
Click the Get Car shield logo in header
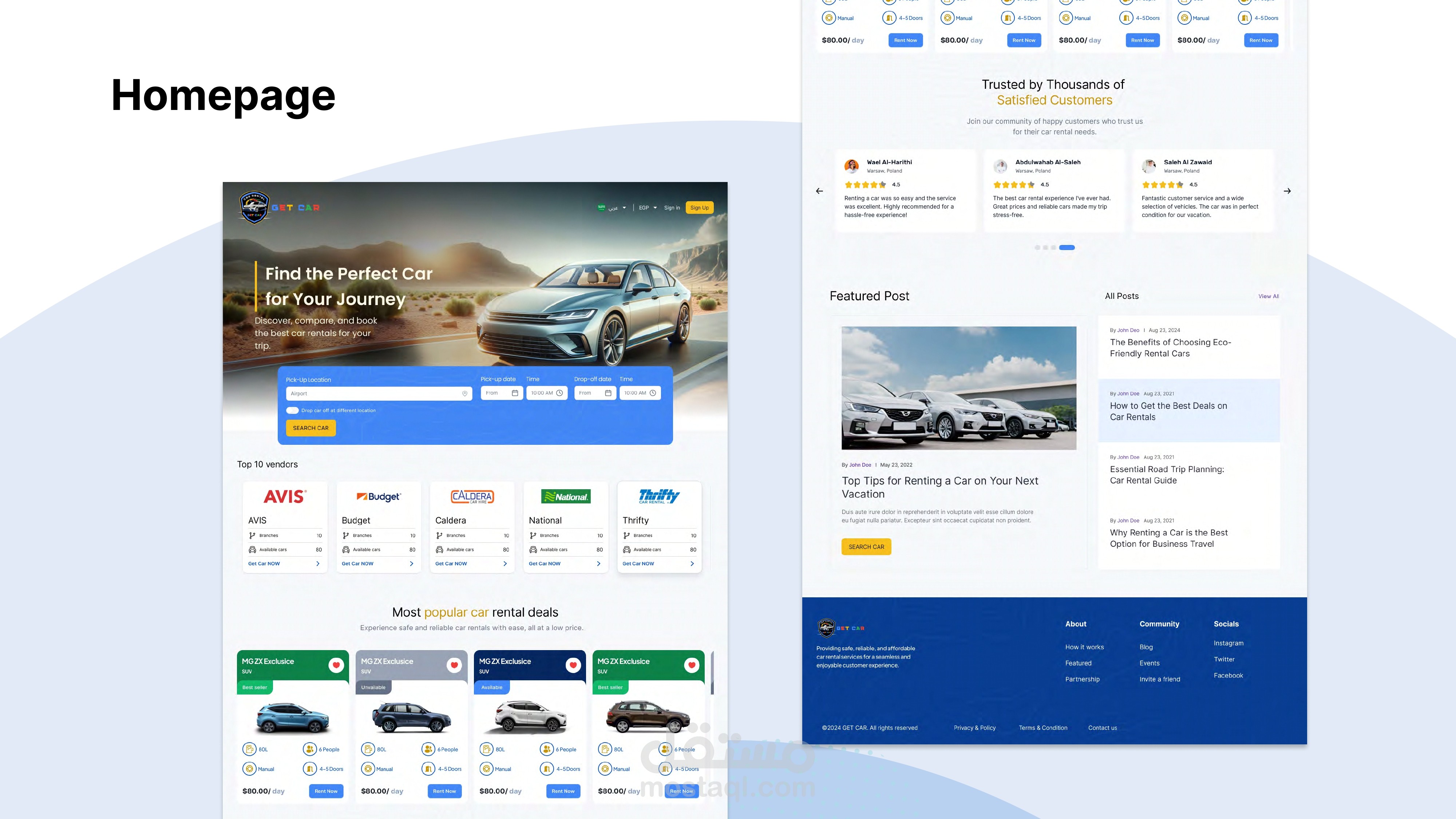(x=254, y=207)
